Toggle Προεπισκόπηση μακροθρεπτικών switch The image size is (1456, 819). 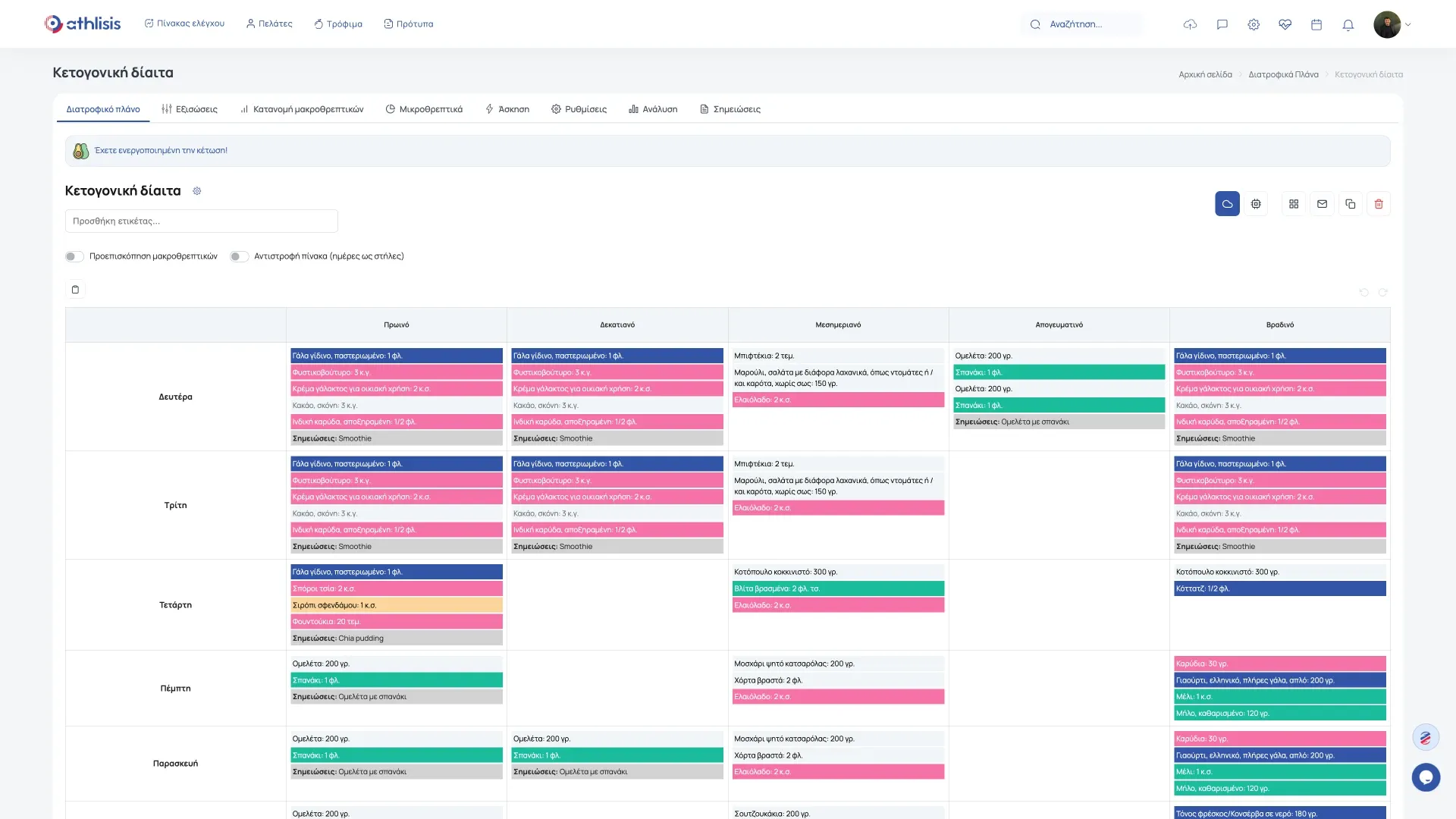(74, 256)
